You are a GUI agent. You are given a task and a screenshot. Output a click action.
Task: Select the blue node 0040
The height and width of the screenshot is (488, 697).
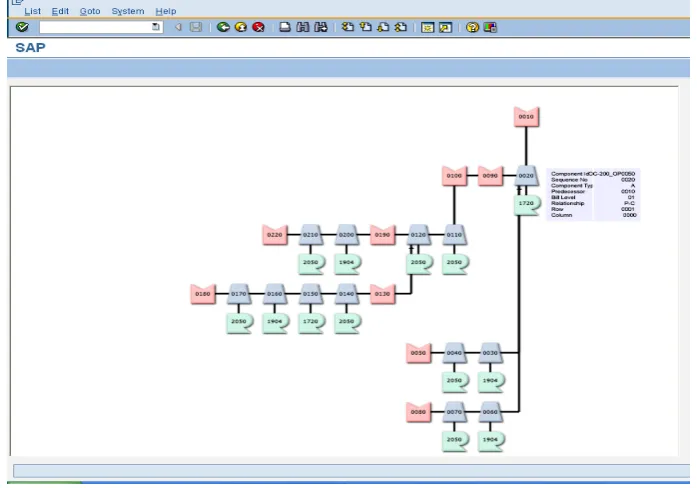coord(454,353)
